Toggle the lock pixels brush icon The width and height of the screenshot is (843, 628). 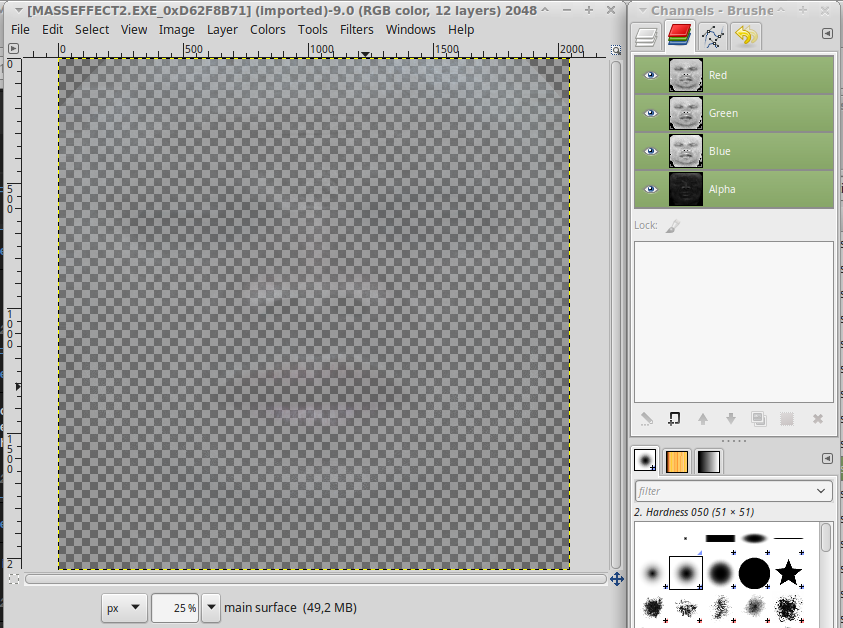673,226
